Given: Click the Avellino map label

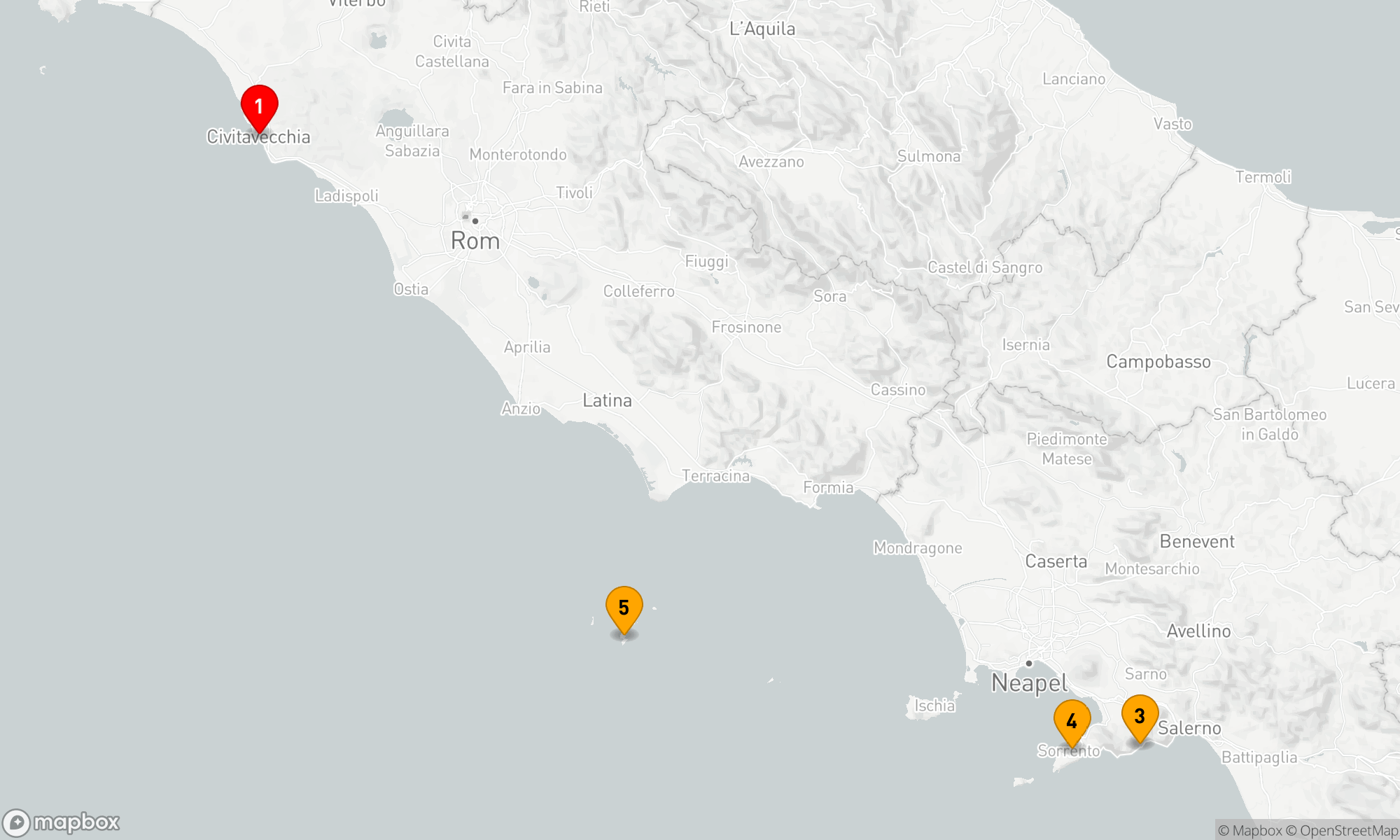Looking at the screenshot, I should (x=1198, y=631).
